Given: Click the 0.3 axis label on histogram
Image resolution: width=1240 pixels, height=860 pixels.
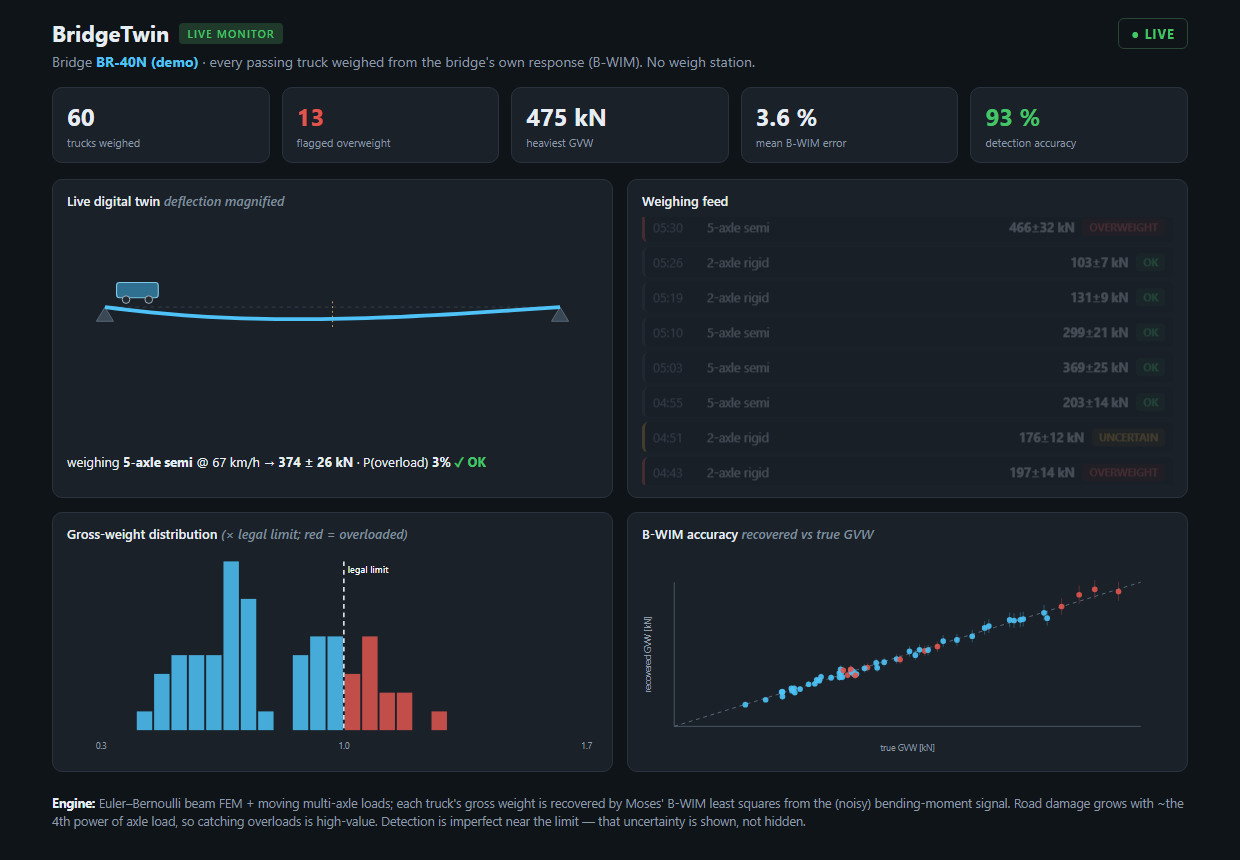Looking at the screenshot, I should coord(101,746).
